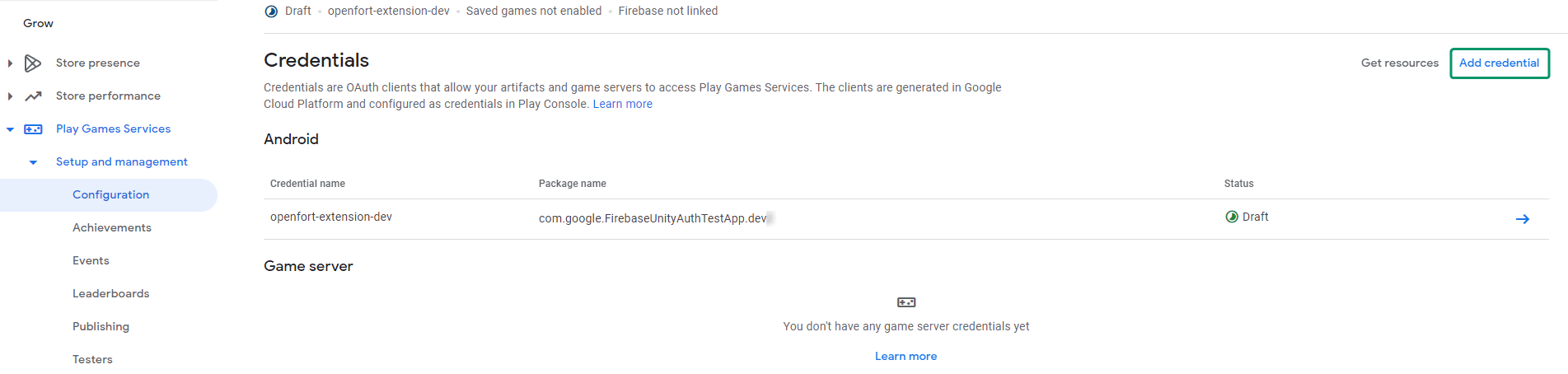Click the Store presence play icon

click(x=33, y=63)
